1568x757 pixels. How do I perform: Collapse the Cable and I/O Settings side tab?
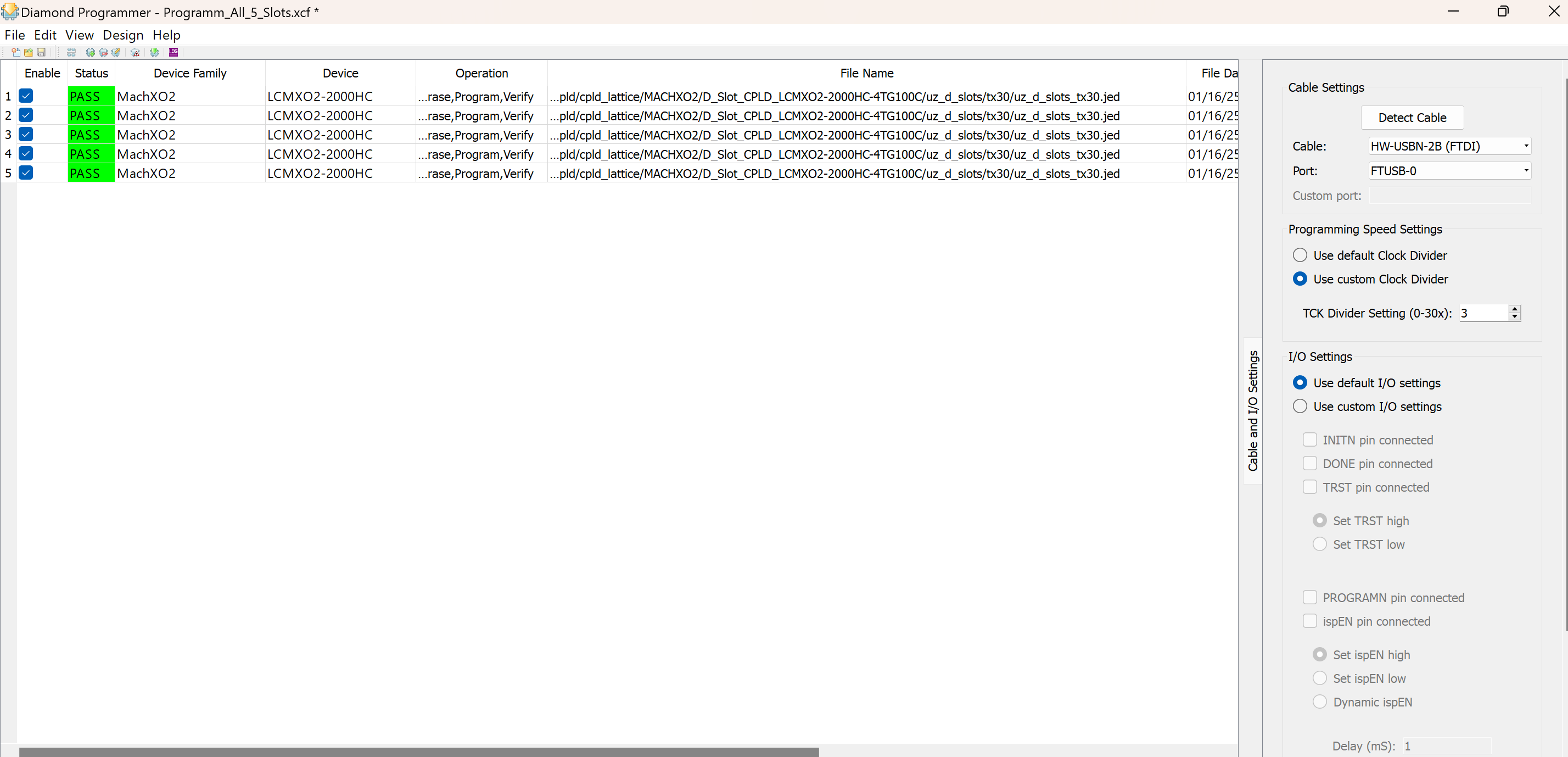click(x=1252, y=410)
